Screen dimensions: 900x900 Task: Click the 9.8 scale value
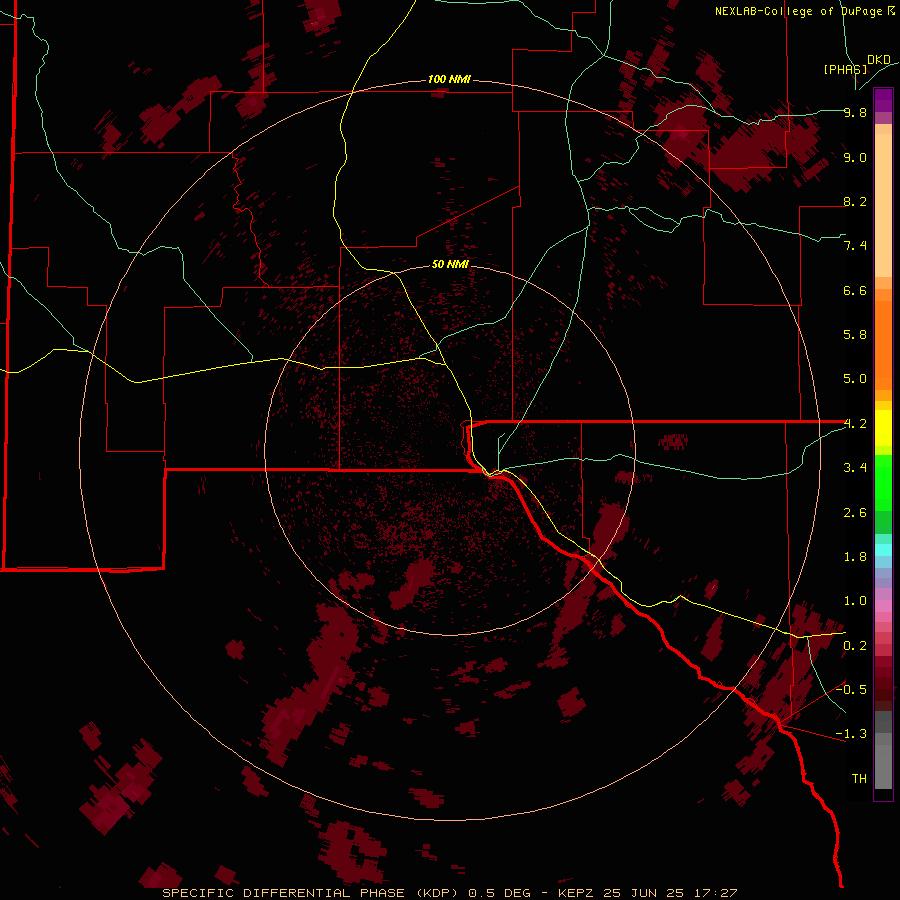point(855,112)
